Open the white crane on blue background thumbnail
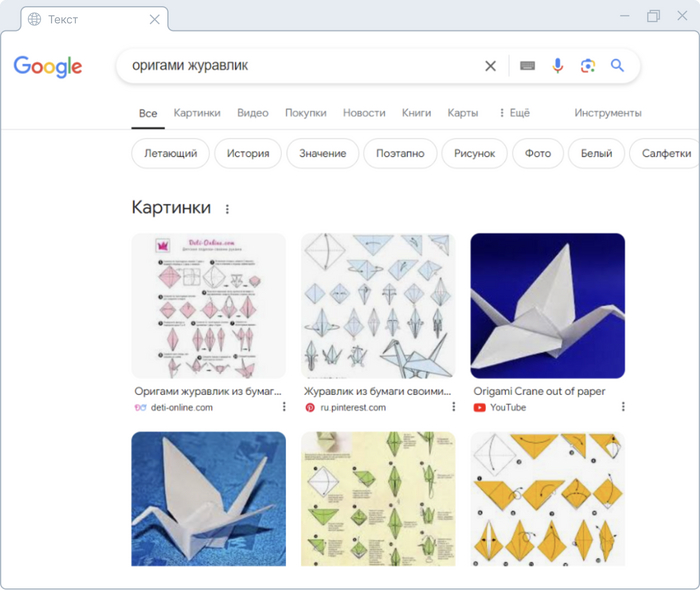This screenshot has width=700, height=590. coord(208,498)
